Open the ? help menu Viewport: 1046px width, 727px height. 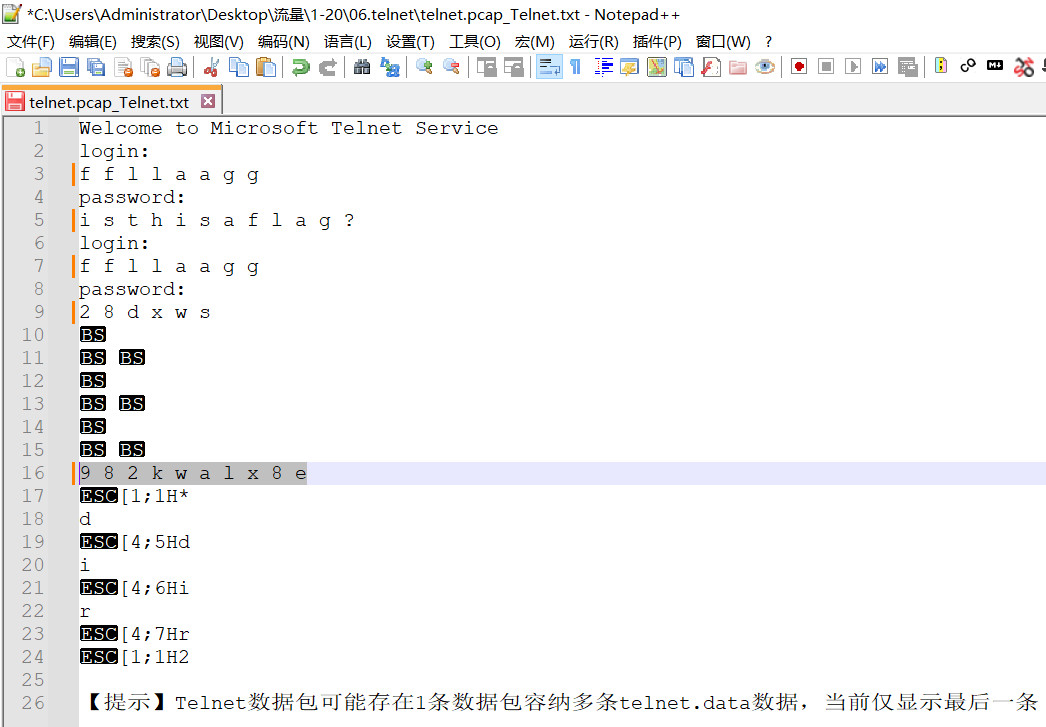768,42
